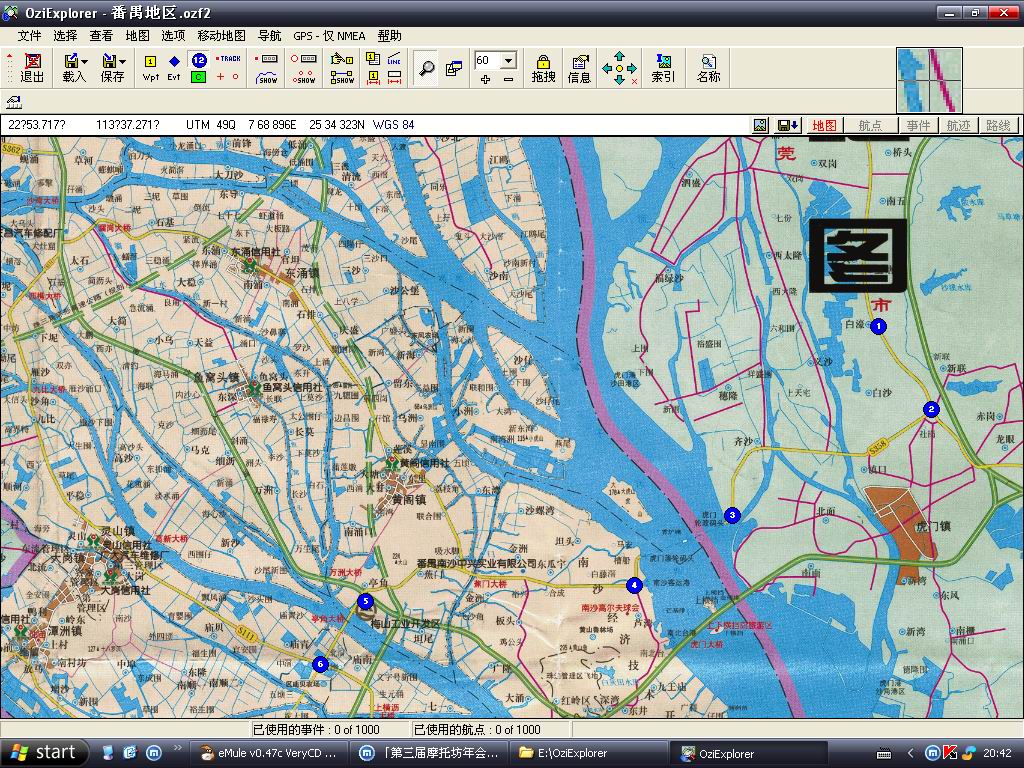Image resolution: width=1024 pixels, height=768 pixels.
Task: Click blue waypoint marker 4 on map
Action: pos(634,585)
